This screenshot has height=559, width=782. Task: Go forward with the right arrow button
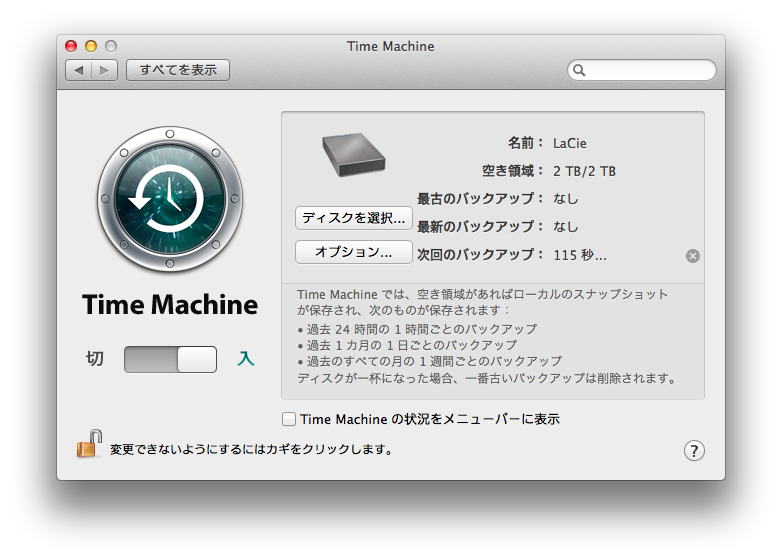[x=104, y=70]
